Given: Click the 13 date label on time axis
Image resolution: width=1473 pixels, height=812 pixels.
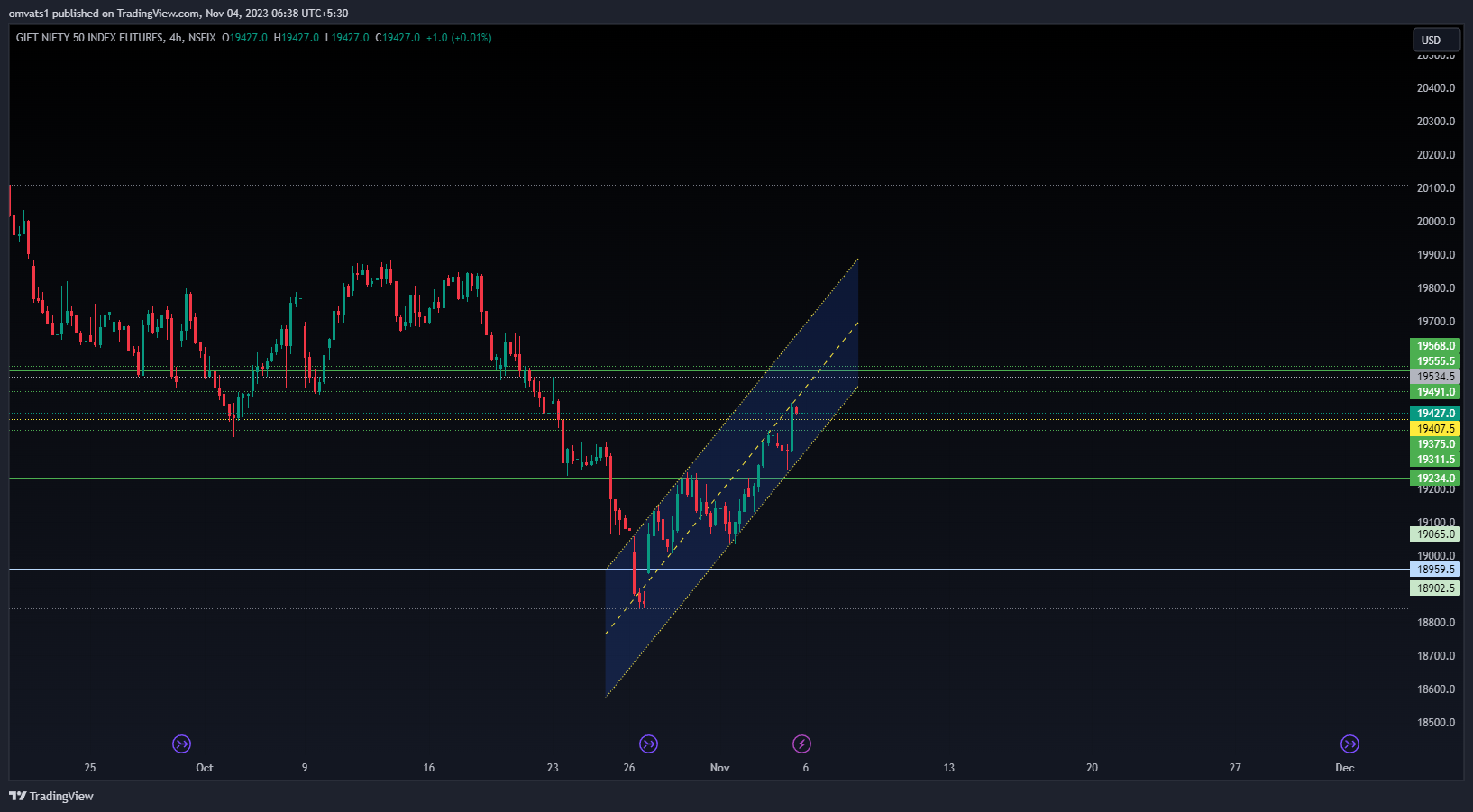Looking at the screenshot, I should coord(949,768).
